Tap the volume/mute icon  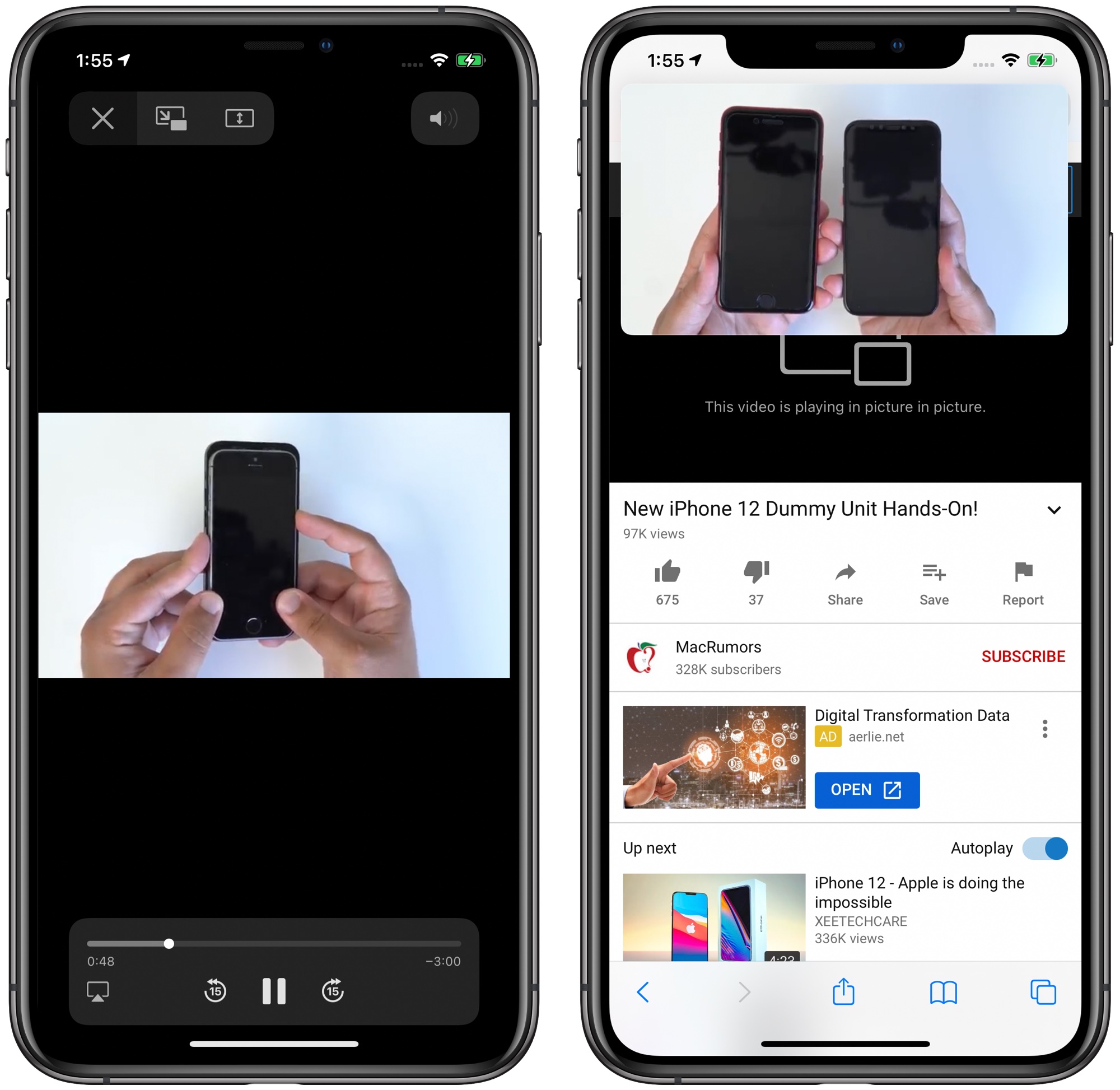click(x=449, y=118)
